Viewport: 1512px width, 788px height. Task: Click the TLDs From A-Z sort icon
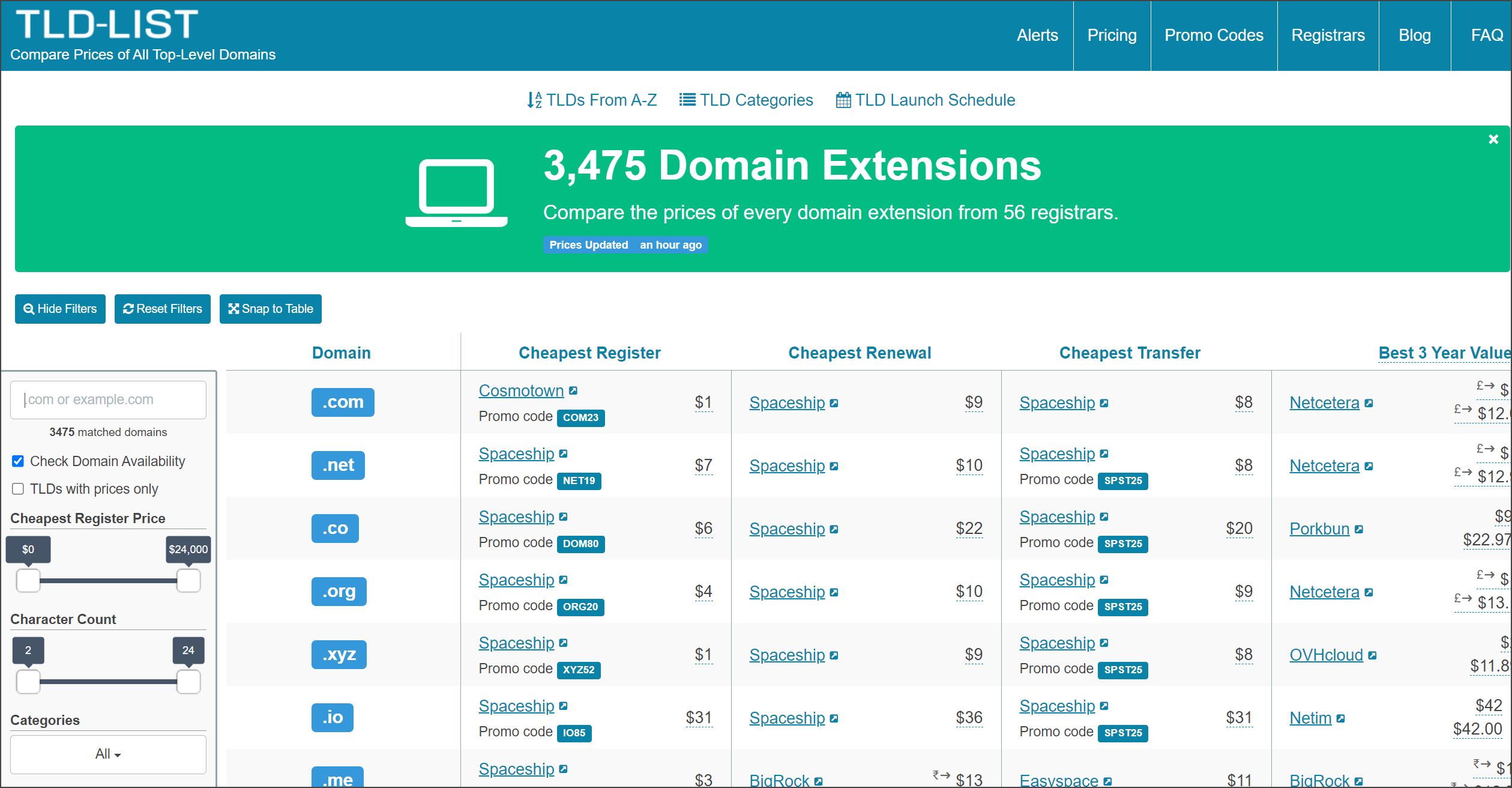tap(534, 100)
